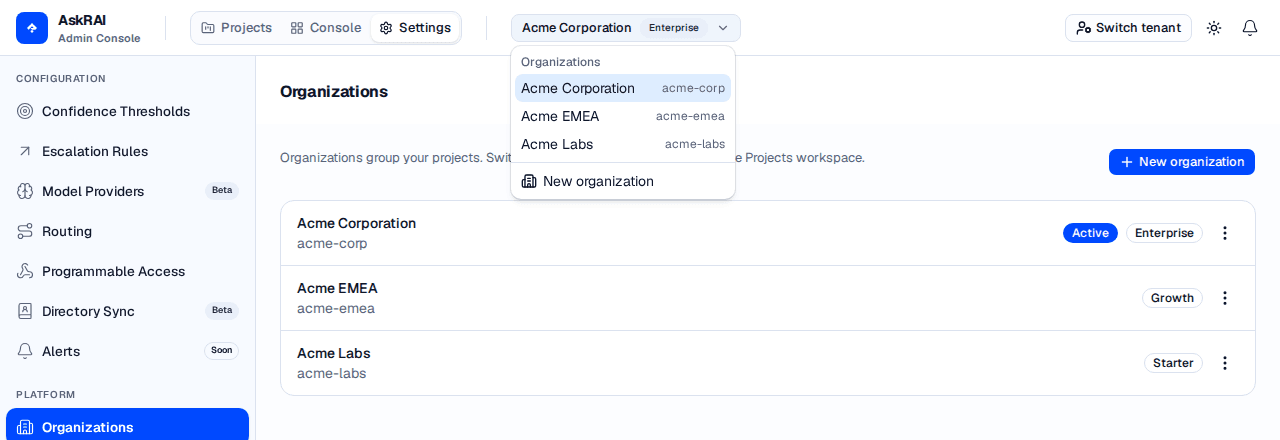The width and height of the screenshot is (1280, 440).
Task: Open the Projects tab
Action: [236, 28]
